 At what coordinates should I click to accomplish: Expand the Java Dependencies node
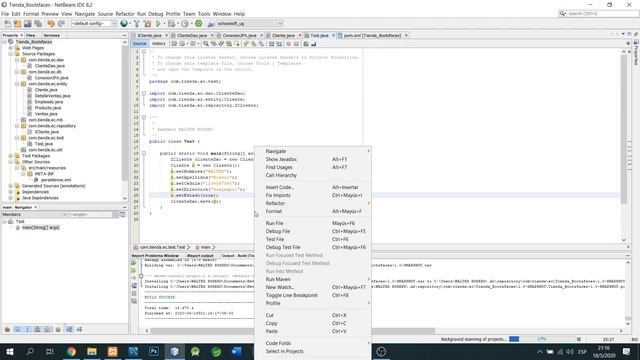coord(11,198)
